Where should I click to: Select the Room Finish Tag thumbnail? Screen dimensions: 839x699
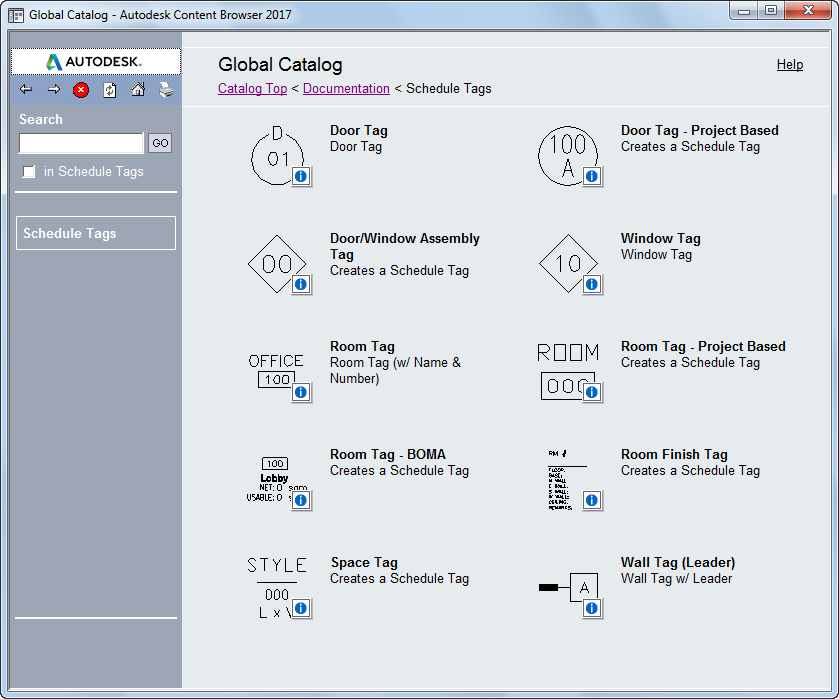tap(567, 480)
